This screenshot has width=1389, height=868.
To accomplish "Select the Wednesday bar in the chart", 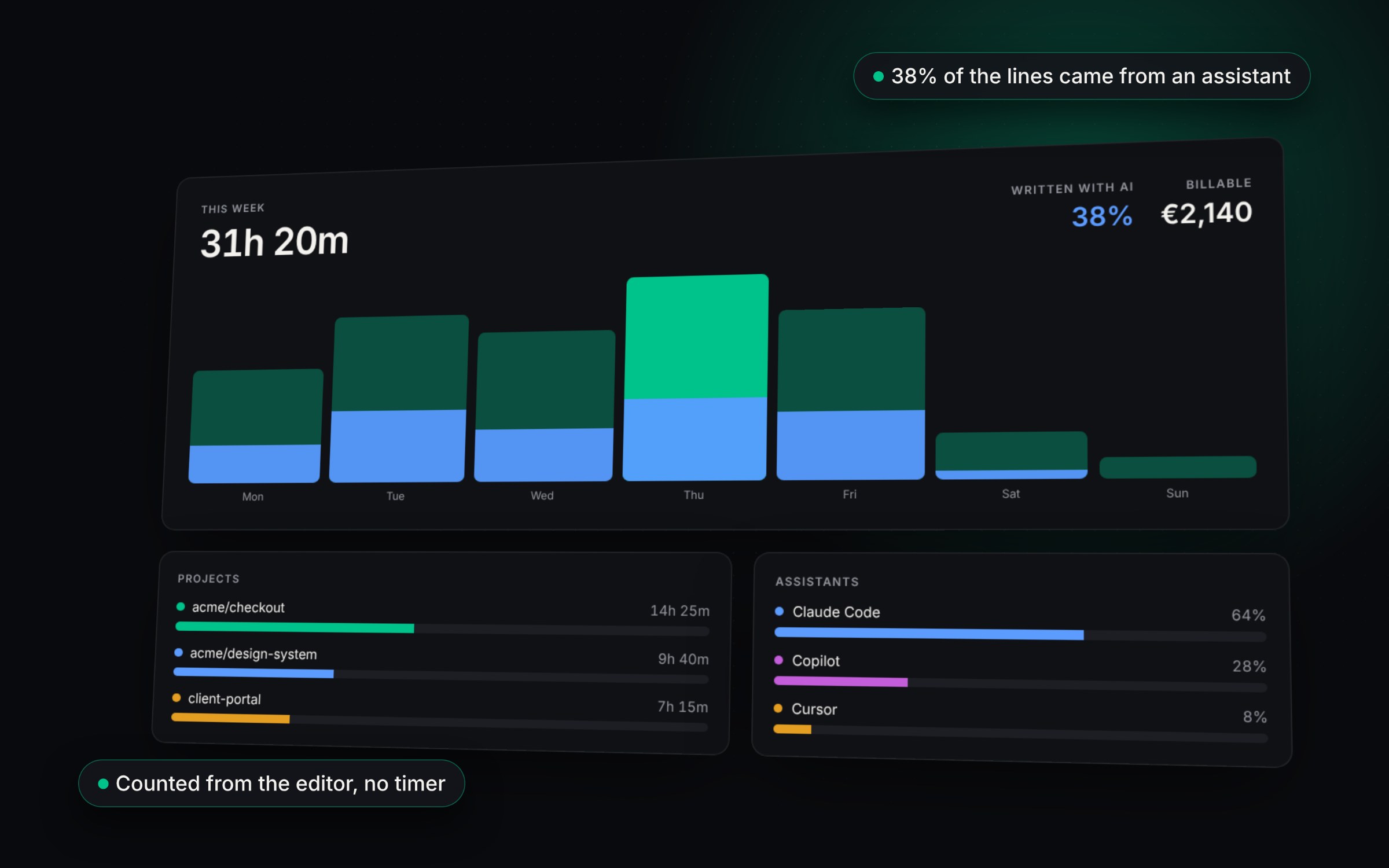I will tap(545, 406).
